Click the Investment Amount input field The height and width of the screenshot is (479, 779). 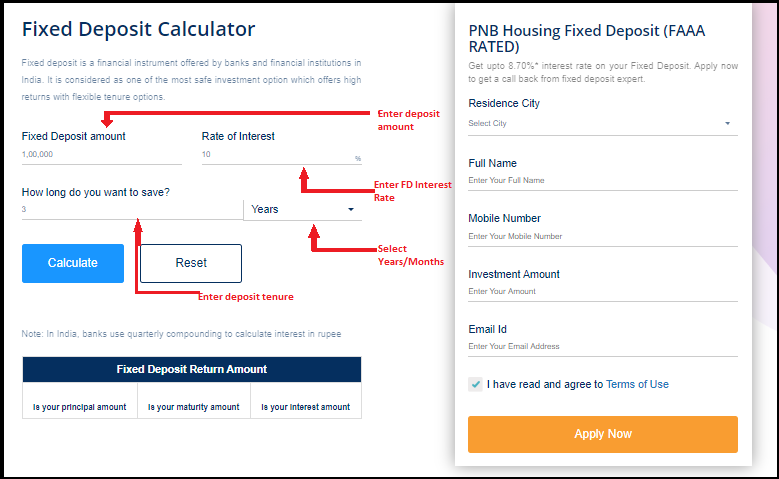click(x=603, y=292)
